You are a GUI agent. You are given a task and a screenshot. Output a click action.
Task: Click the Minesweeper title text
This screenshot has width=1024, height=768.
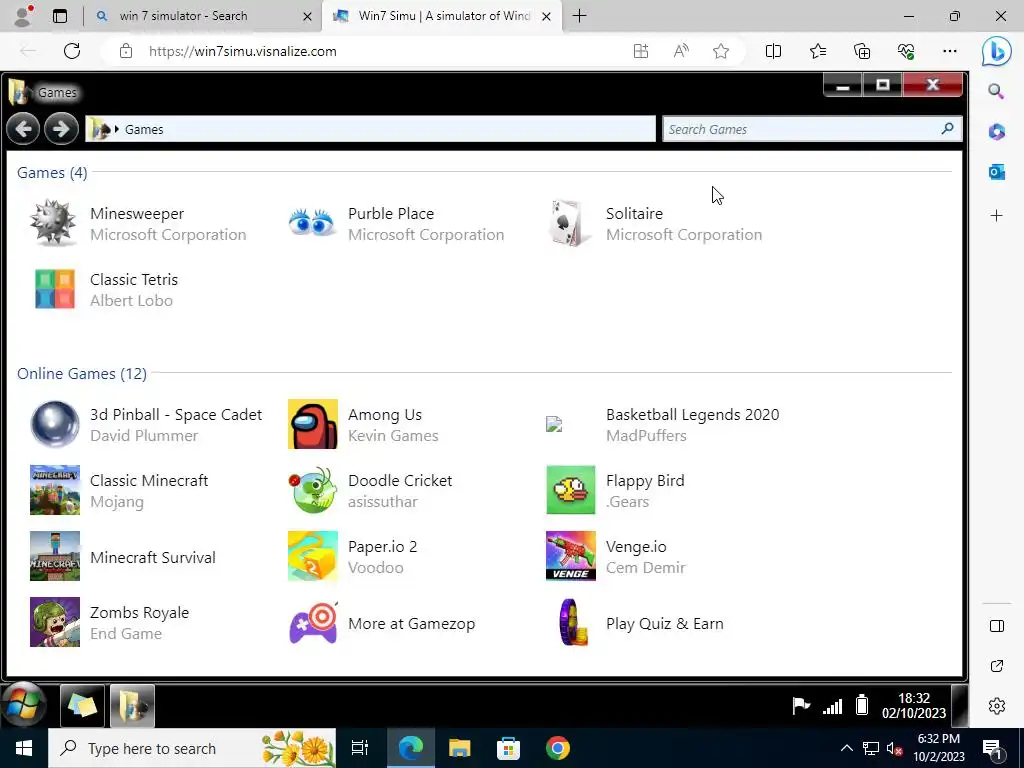pyautogui.click(x=137, y=214)
